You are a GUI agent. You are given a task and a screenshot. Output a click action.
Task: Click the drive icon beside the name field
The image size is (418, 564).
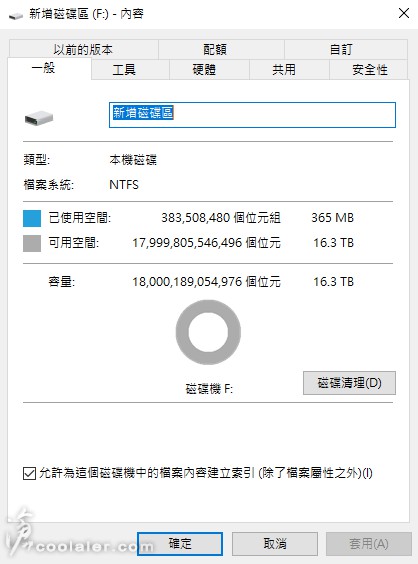(x=39, y=118)
